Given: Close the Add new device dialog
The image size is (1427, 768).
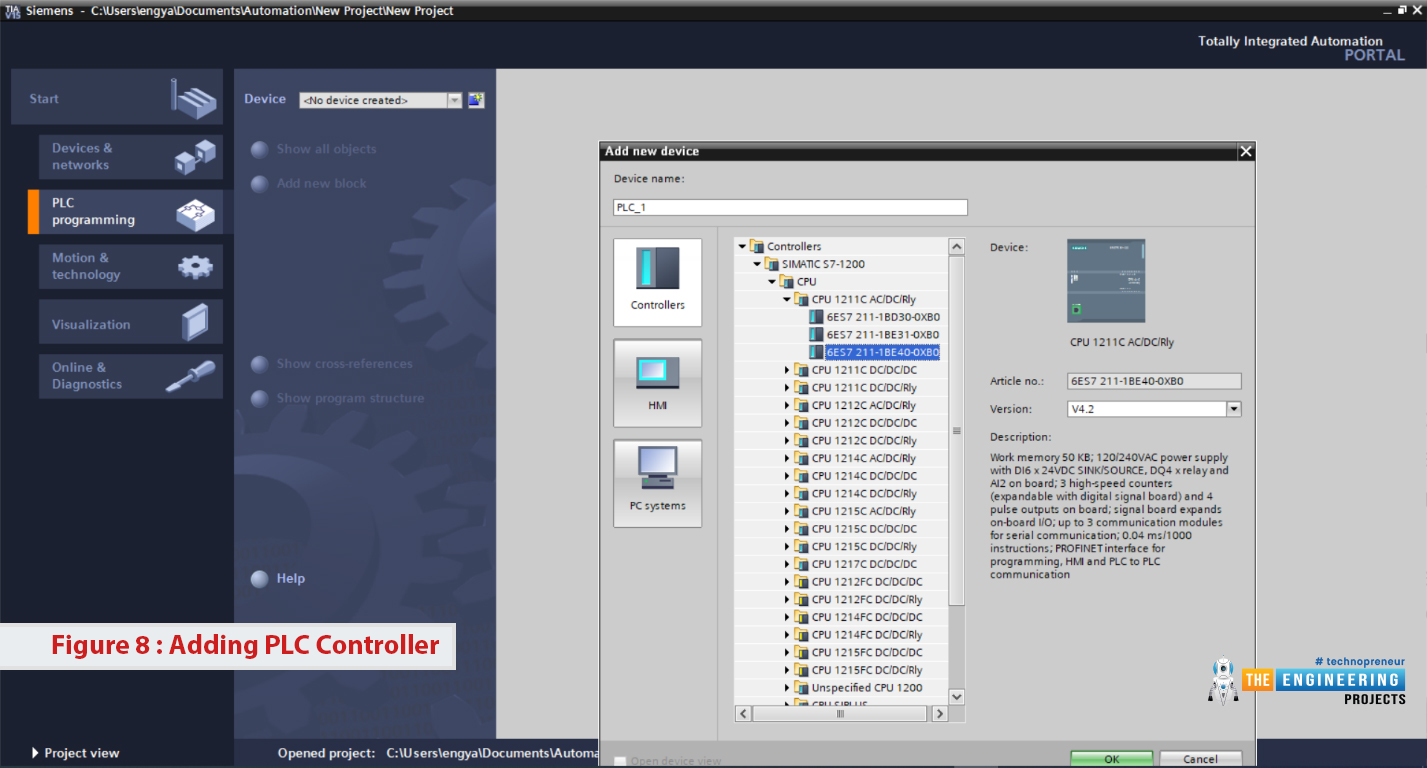Looking at the screenshot, I should pyautogui.click(x=1245, y=151).
